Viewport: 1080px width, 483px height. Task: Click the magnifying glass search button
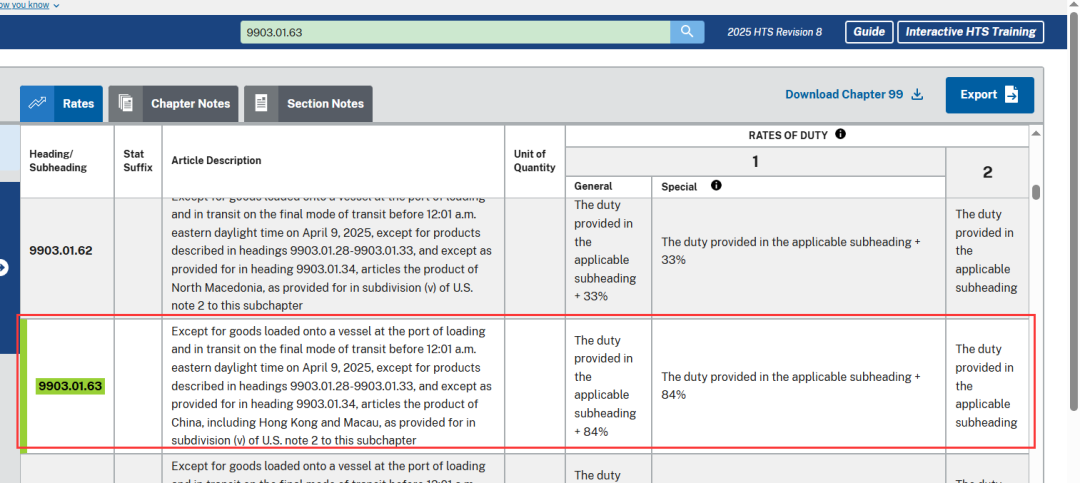(x=687, y=32)
